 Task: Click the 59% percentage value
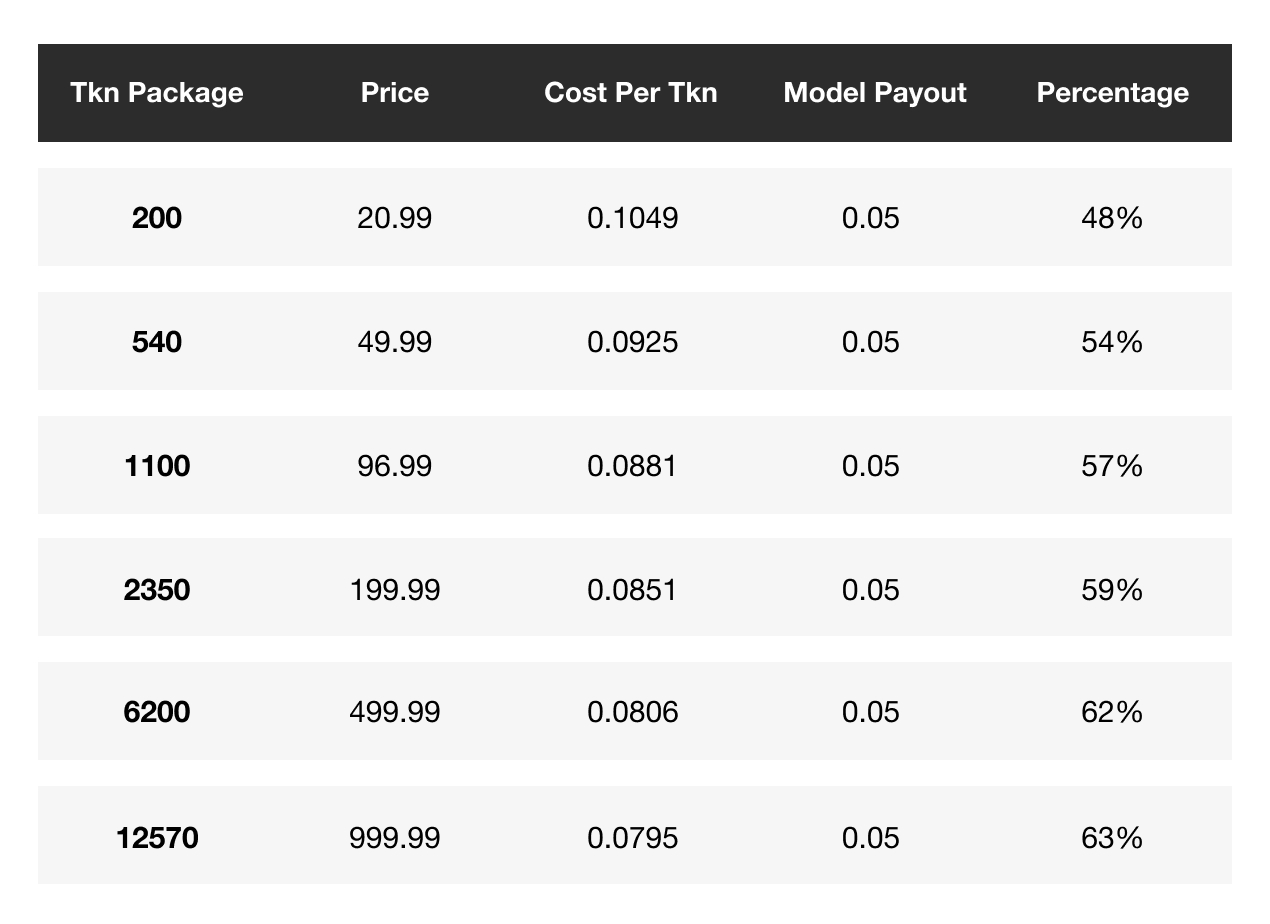1112,590
